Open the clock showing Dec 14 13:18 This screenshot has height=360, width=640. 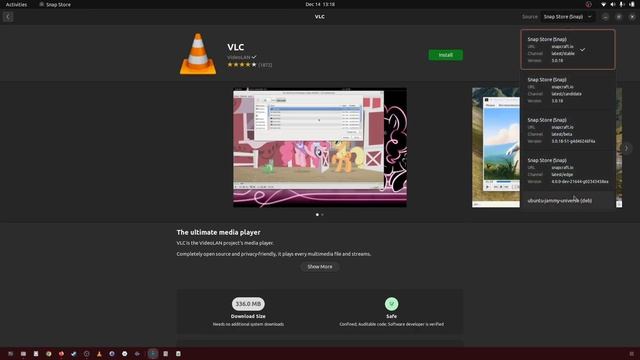[x=320, y=4]
